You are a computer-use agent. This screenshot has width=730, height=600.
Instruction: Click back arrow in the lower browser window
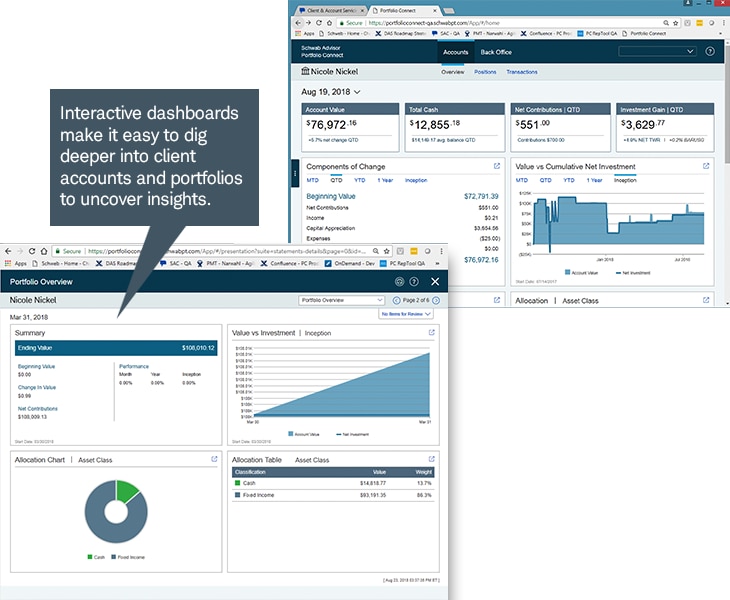[8, 251]
